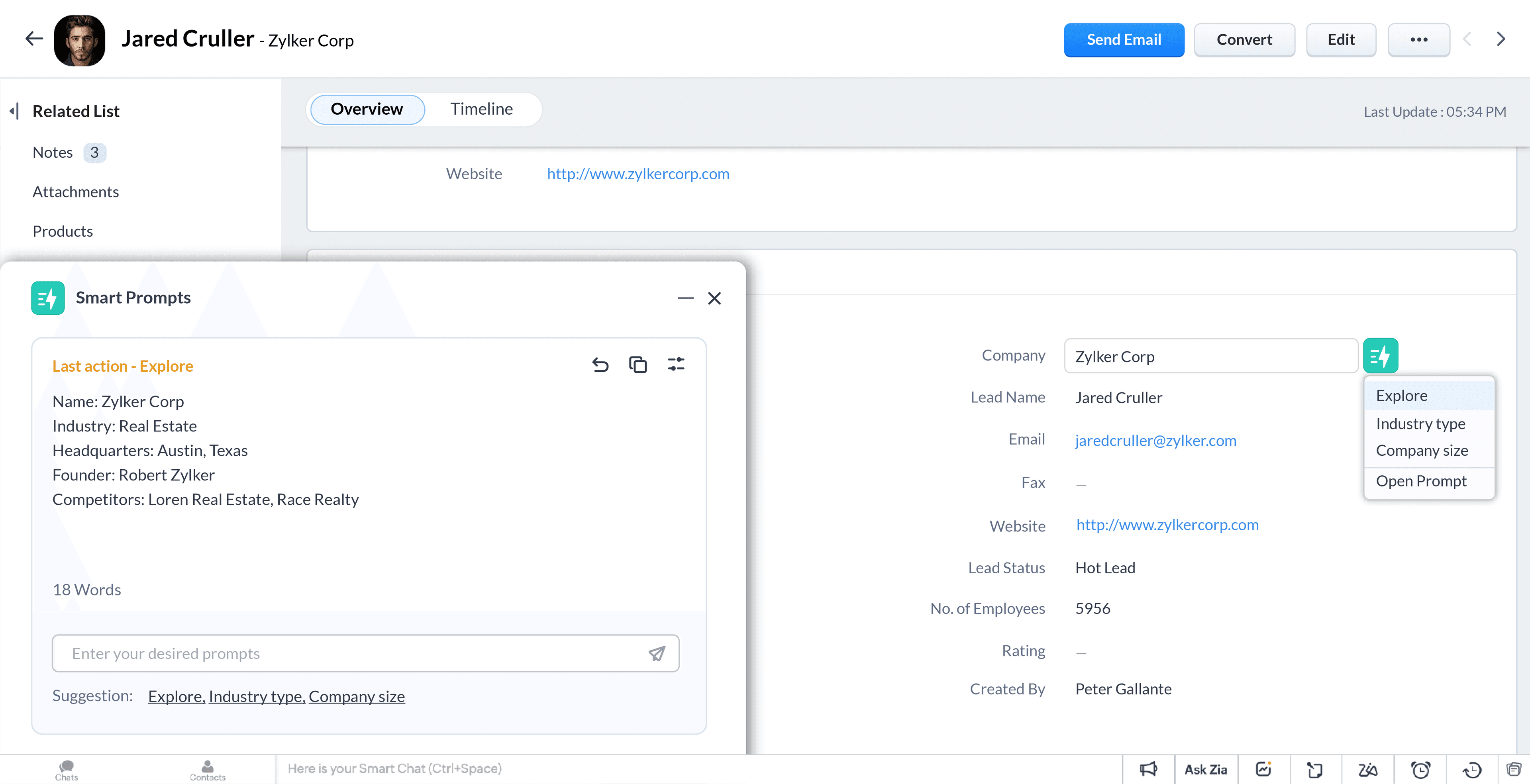Open Smart Prompts beside the Company field
The image size is (1530, 784).
click(1381, 355)
